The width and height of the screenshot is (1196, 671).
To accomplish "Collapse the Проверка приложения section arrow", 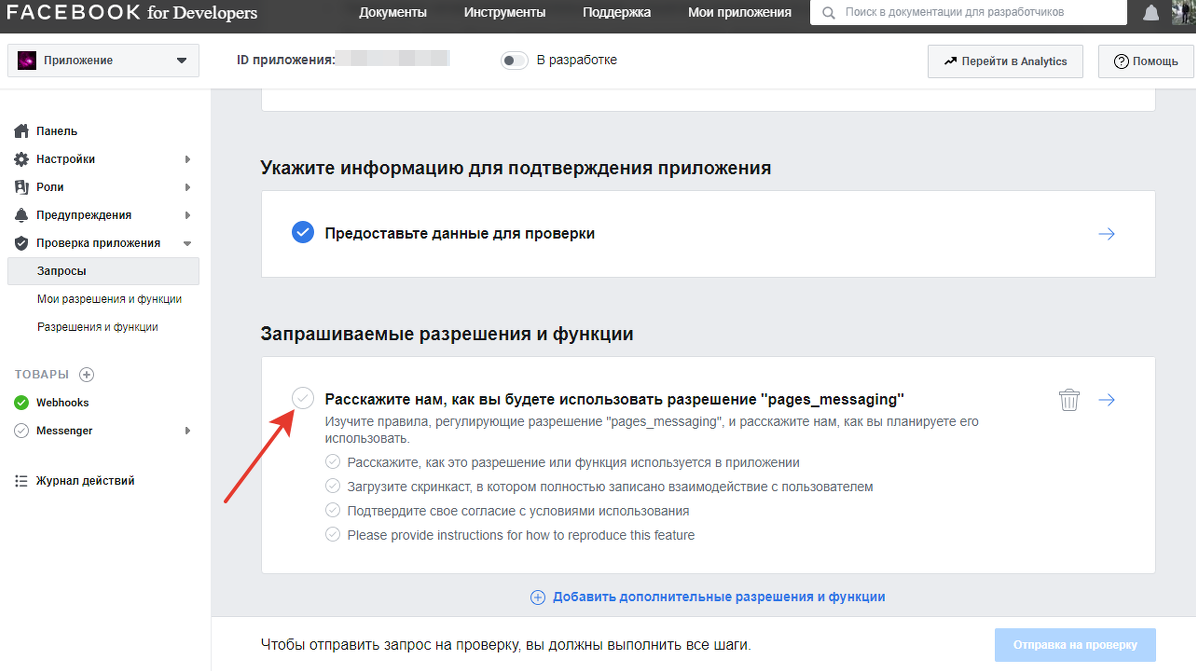I will [x=188, y=243].
